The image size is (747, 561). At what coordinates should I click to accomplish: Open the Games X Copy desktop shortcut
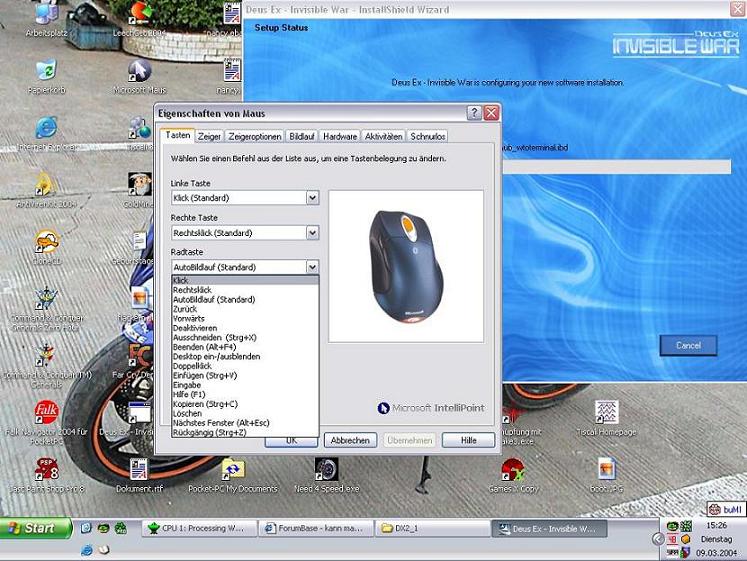(513, 474)
